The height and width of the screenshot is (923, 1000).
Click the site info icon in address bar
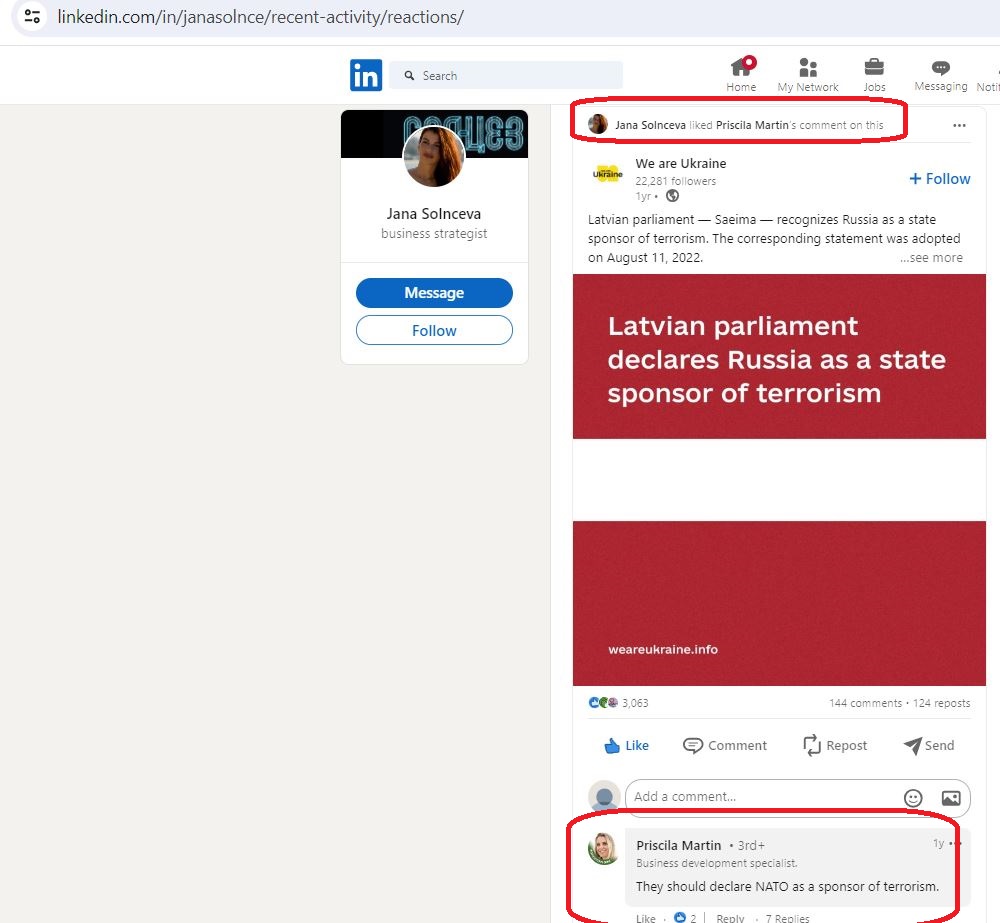[x=31, y=16]
